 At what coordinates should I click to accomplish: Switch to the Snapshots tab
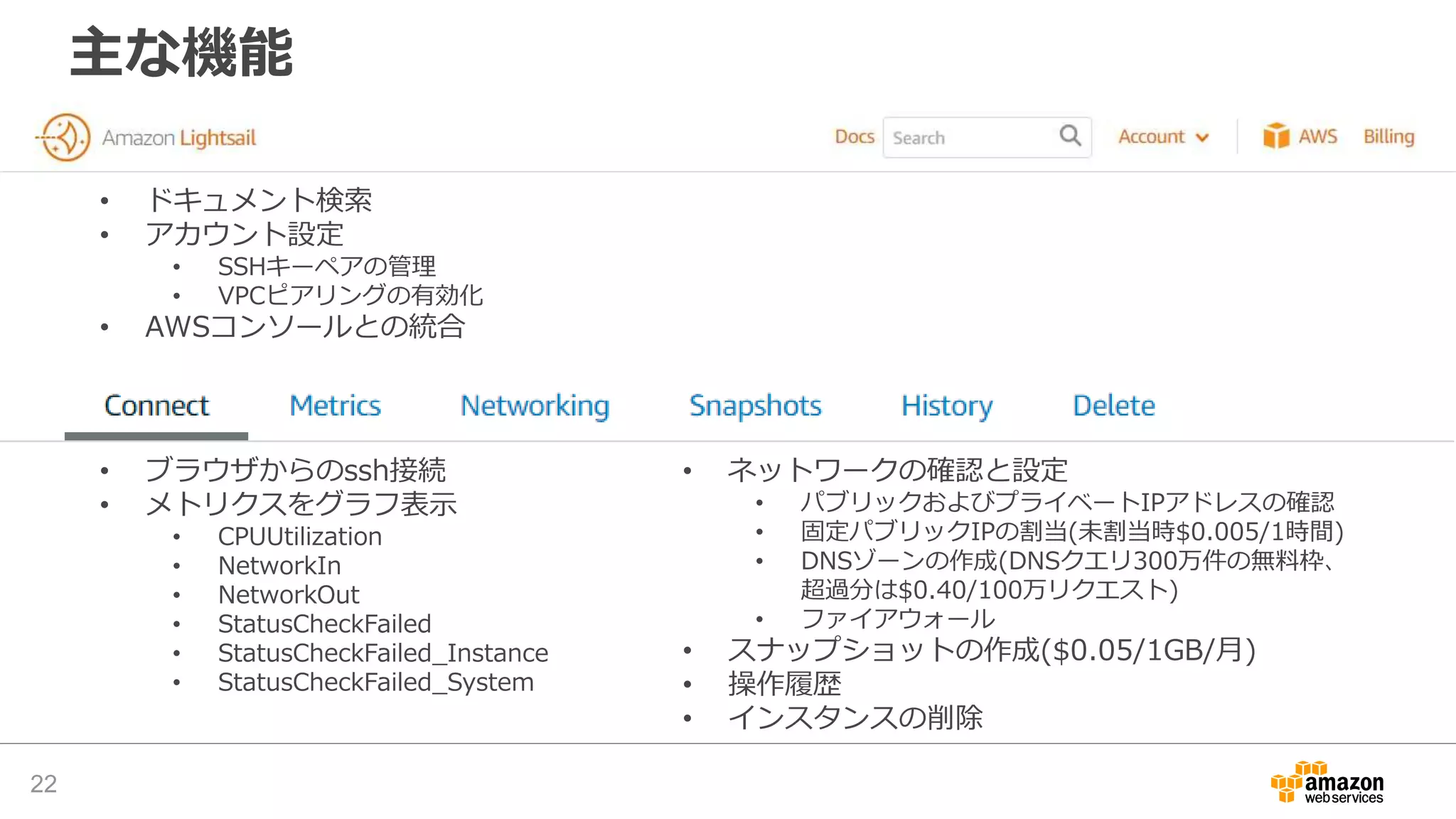click(x=755, y=407)
